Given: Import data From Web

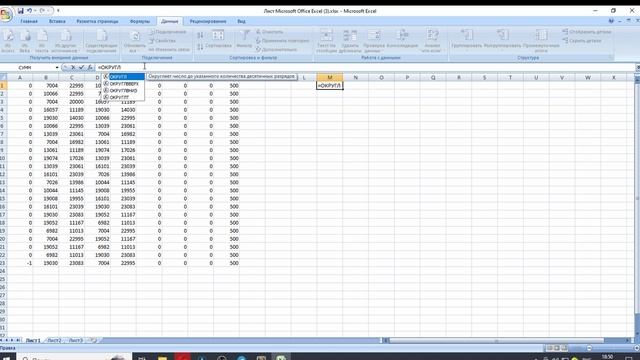Looking at the screenshot, I should pyautogui.click(x=24, y=41).
